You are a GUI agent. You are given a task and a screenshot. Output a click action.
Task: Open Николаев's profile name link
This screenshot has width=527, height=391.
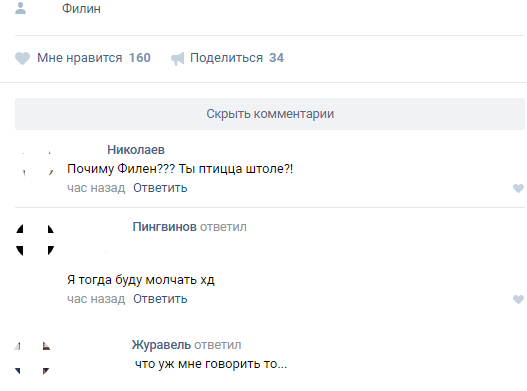coord(136,150)
